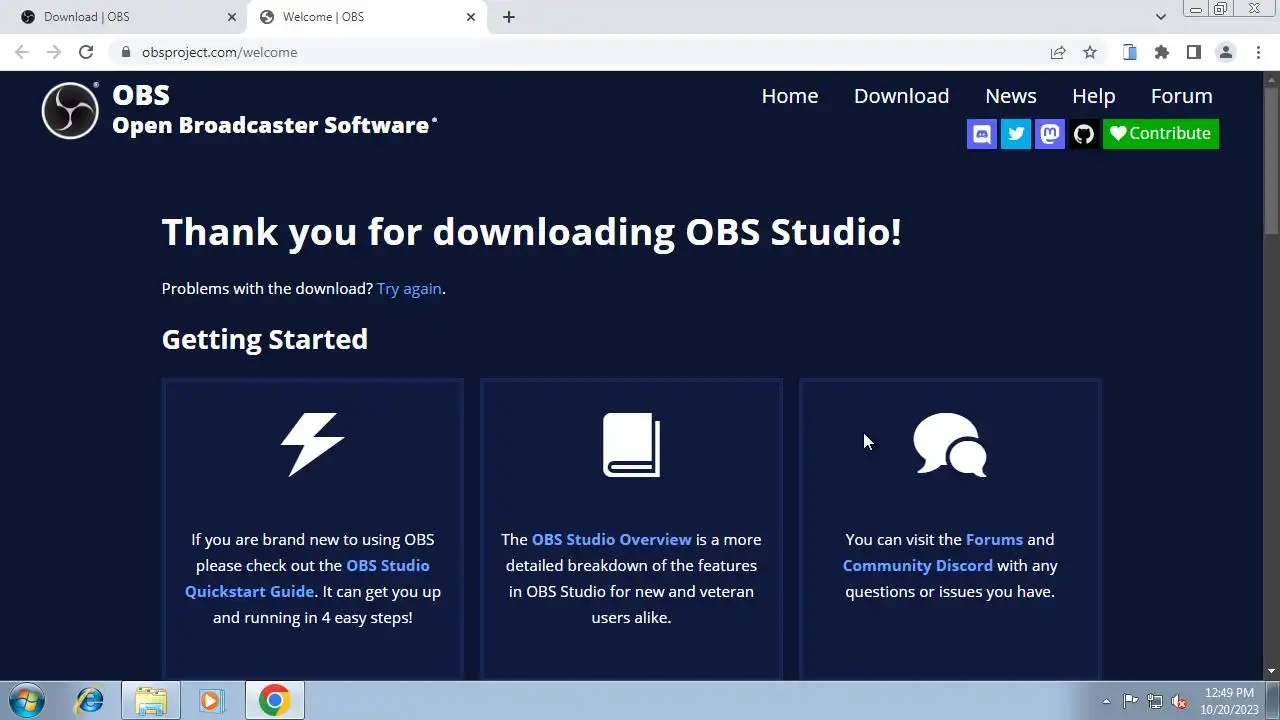
Task: Open the Forum menu item
Action: [1181, 96]
